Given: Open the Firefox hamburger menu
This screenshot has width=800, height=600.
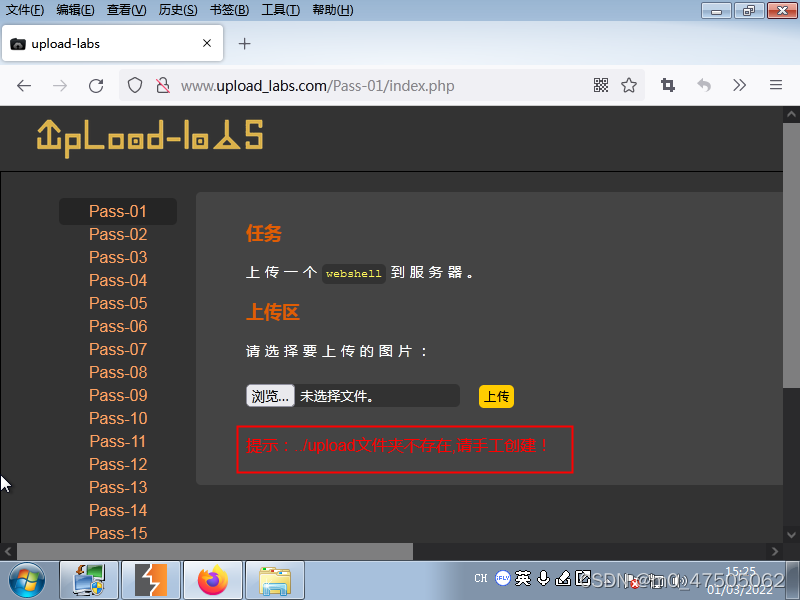Looking at the screenshot, I should point(775,86).
